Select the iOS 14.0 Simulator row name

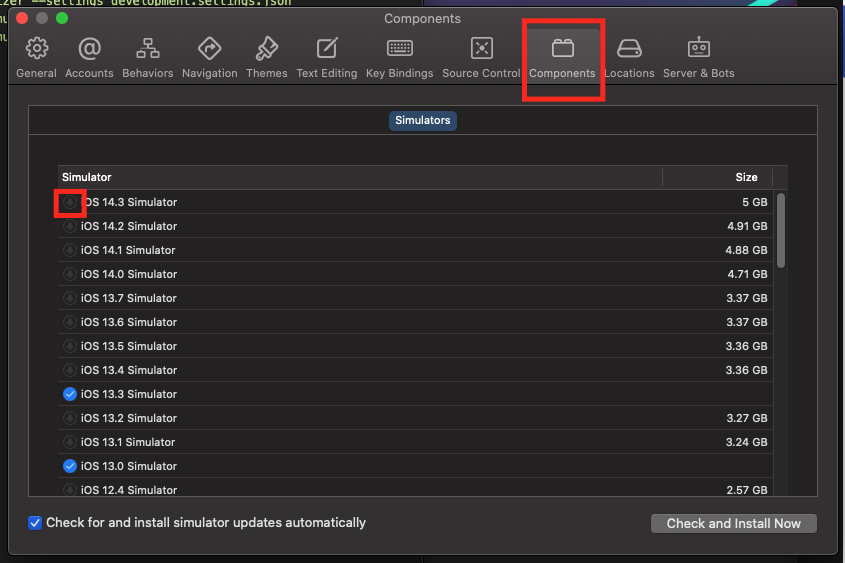tap(129, 274)
